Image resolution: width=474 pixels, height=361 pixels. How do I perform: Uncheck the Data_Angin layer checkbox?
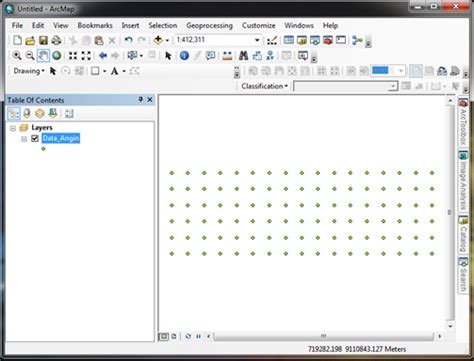35,138
